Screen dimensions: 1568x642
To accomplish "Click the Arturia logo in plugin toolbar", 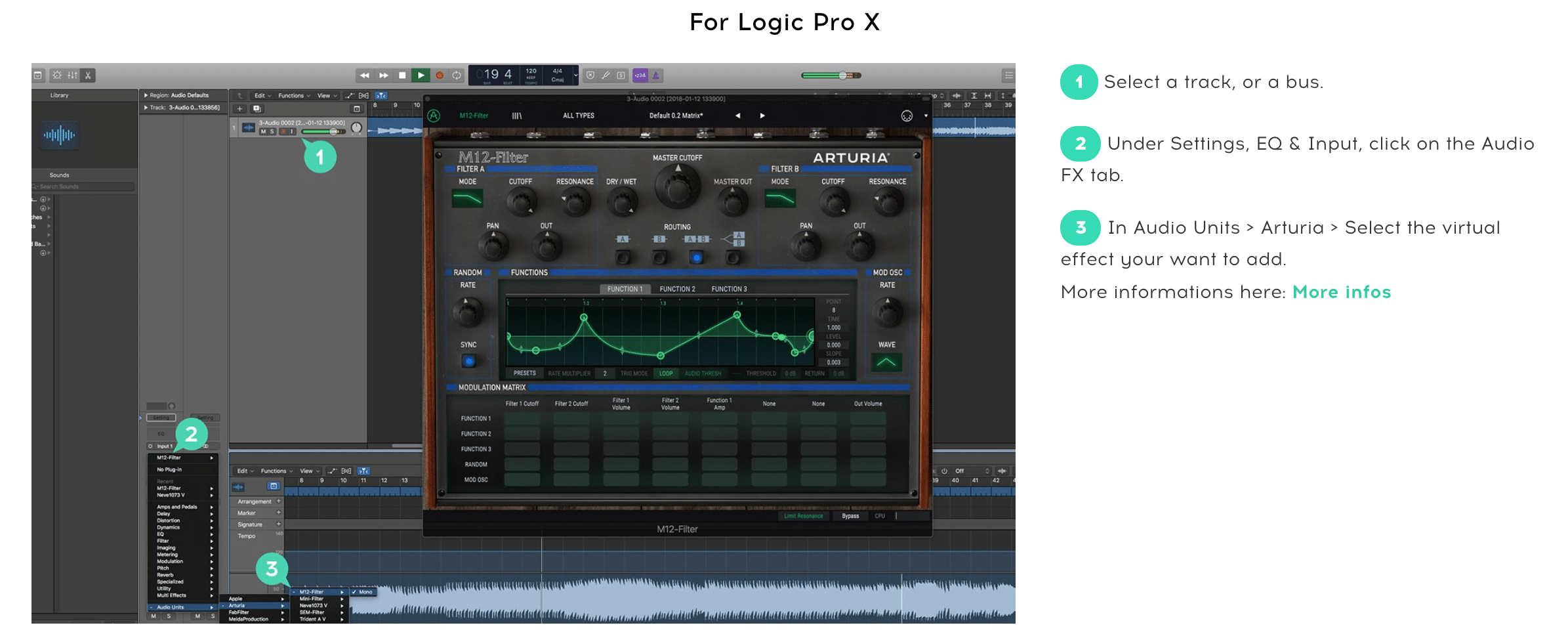I will [434, 116].
